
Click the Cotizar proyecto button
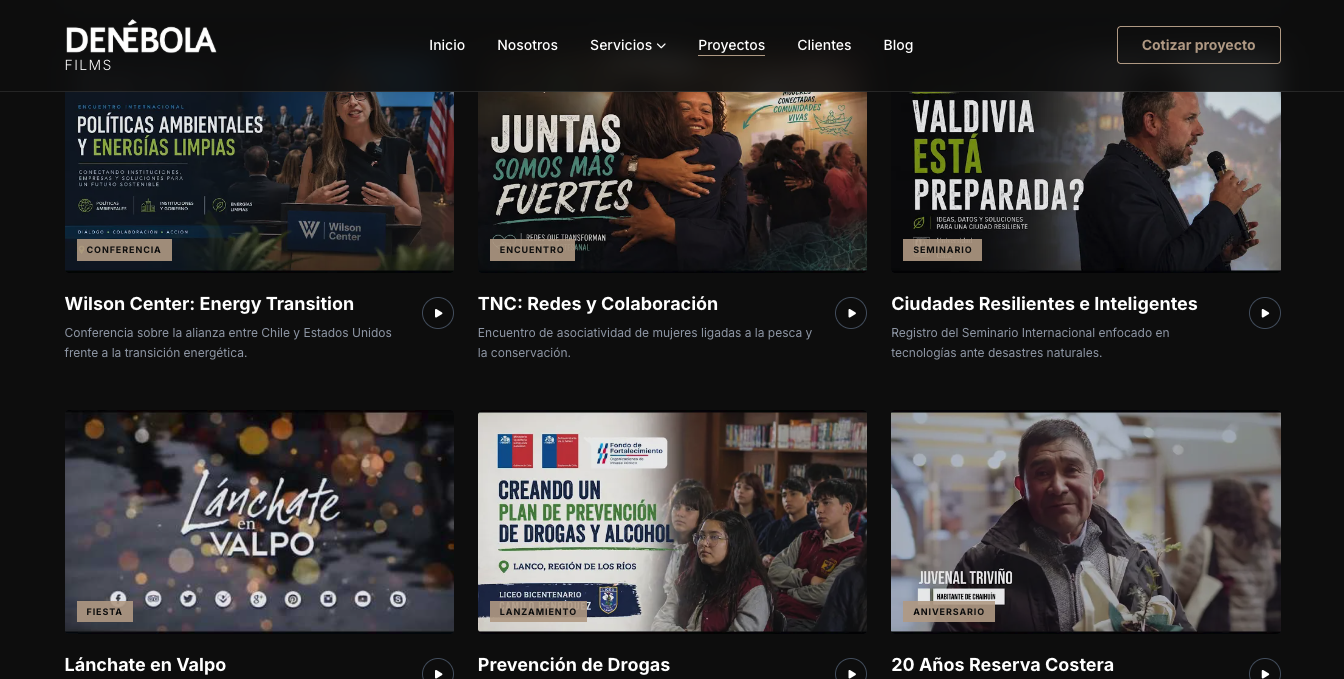pyautogui.click(x=1198, y=45)
